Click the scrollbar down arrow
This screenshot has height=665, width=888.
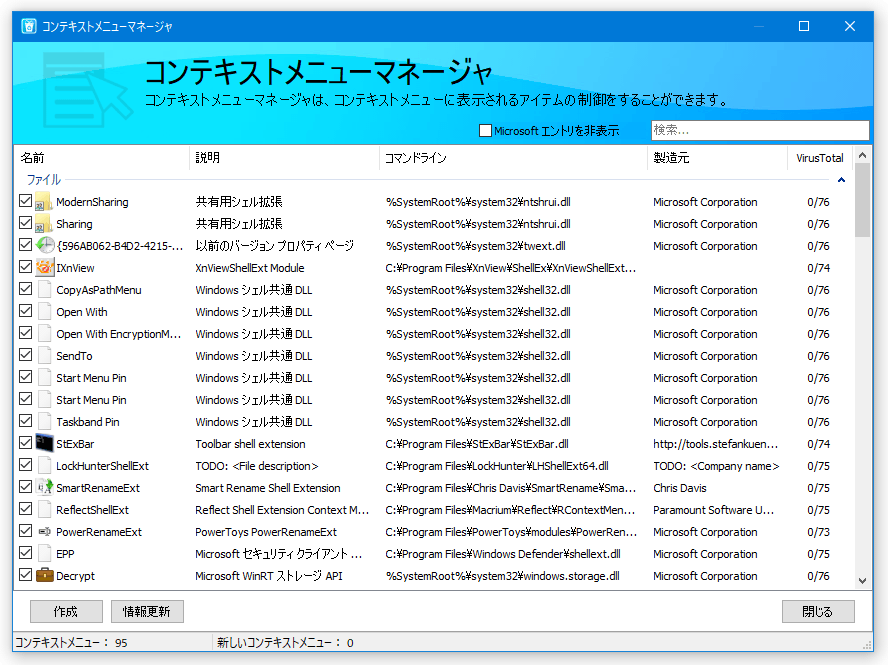(863, 581)
